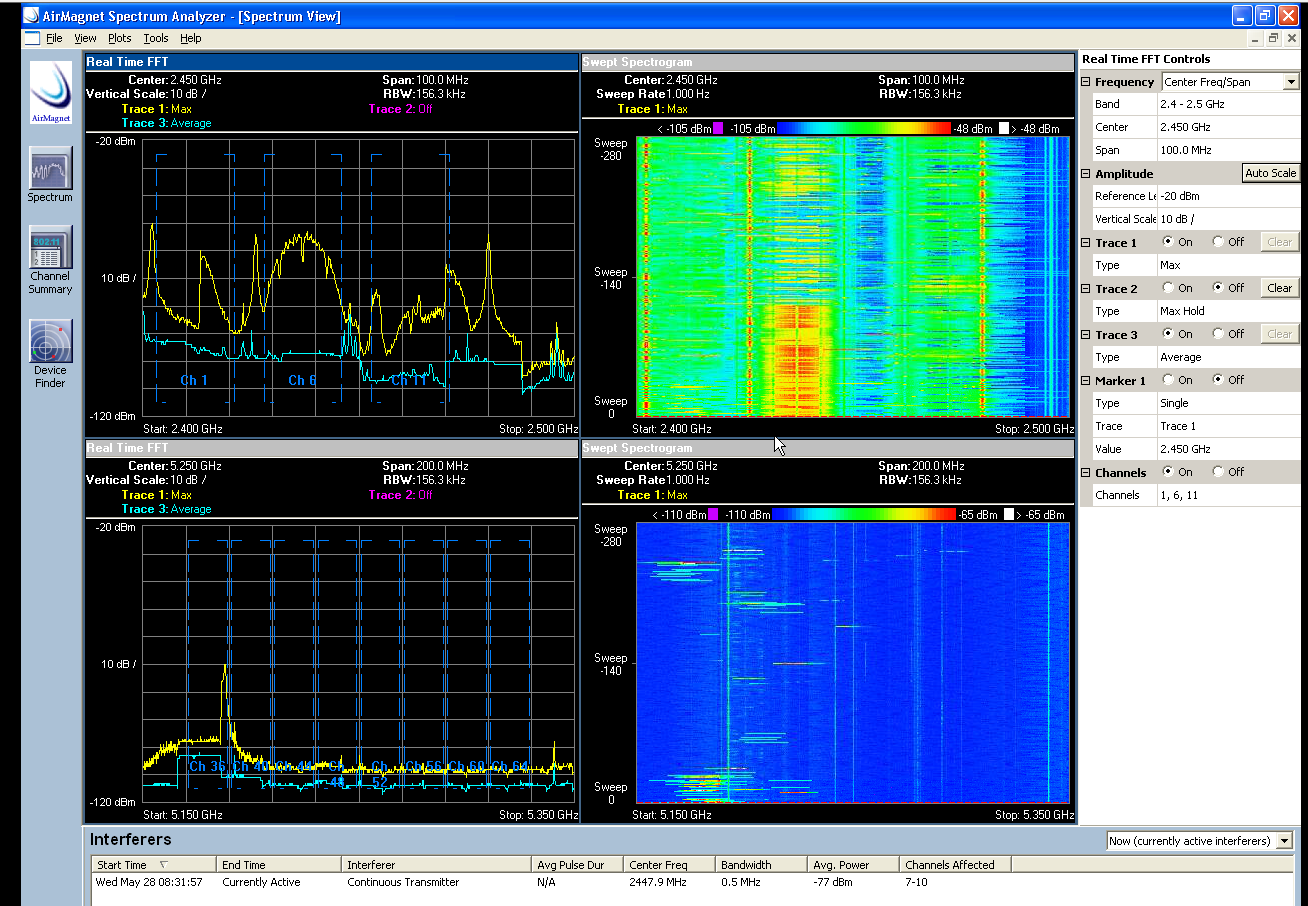
Task: Open the View menu
Action: click(85, 38)
